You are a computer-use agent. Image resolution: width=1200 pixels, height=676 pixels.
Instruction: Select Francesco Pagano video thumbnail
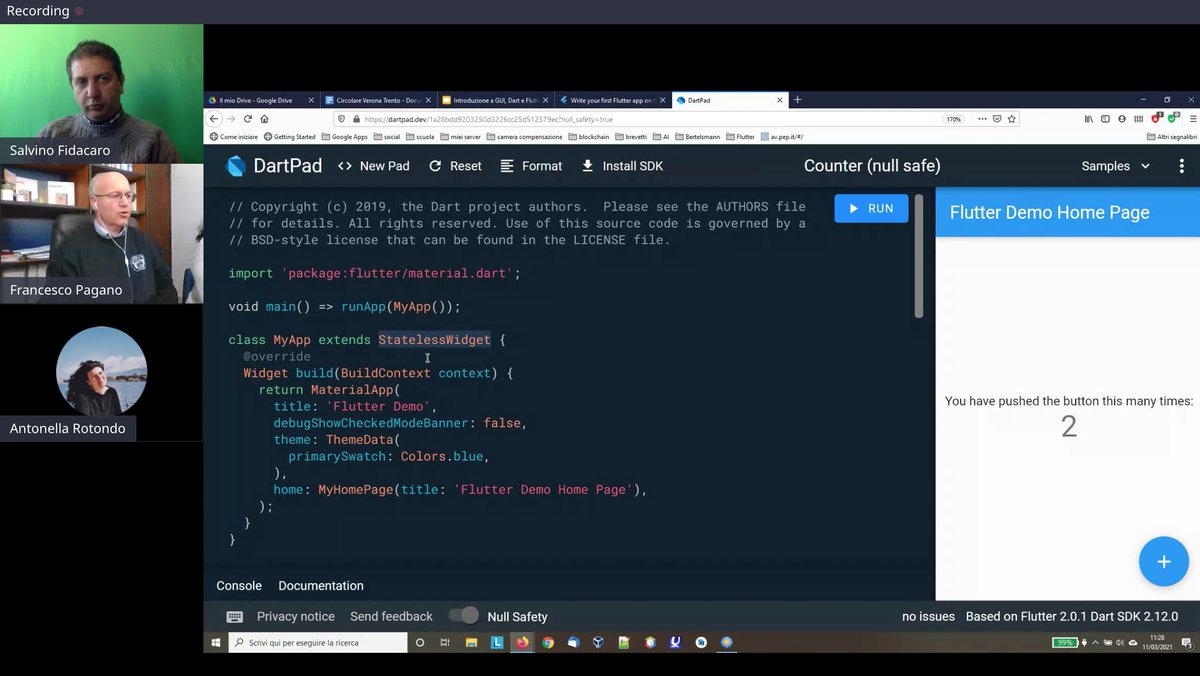101,234
